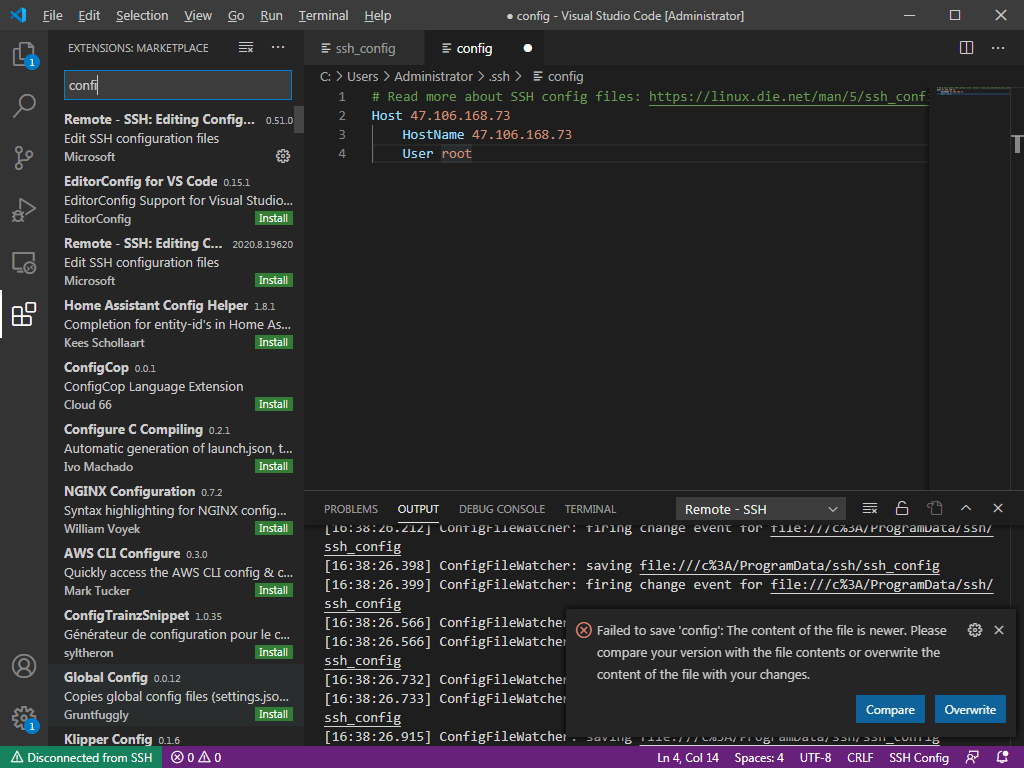Click the split editor right icon

tap(966, 48)
